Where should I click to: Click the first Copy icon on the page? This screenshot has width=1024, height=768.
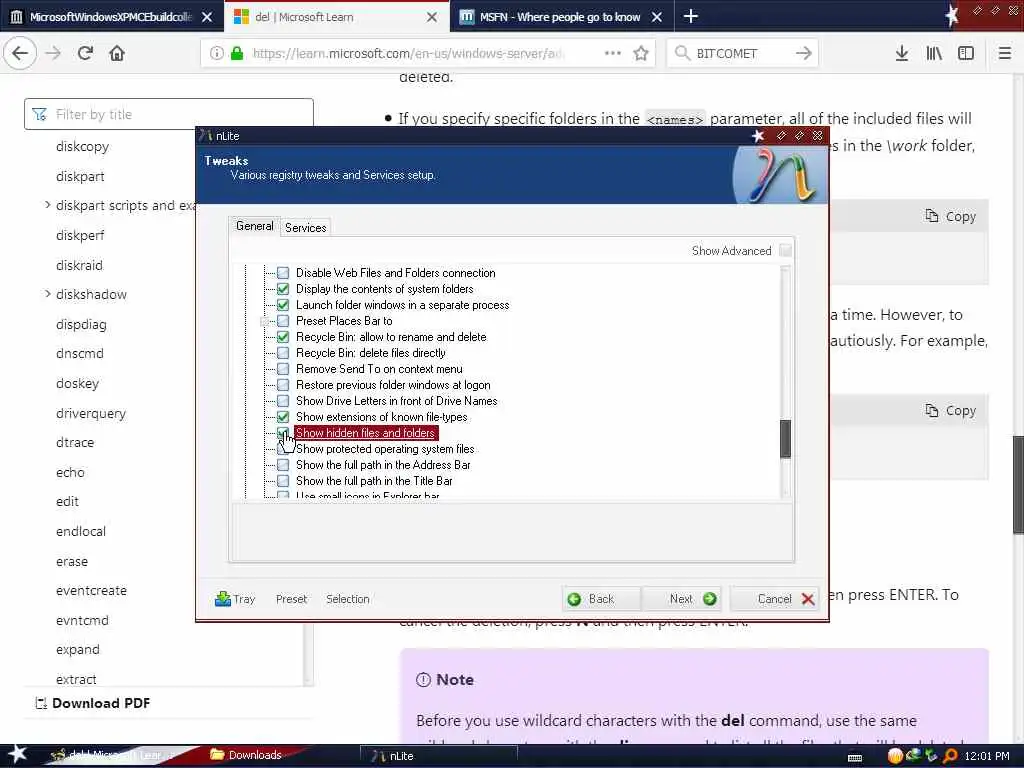click(931, 216)
